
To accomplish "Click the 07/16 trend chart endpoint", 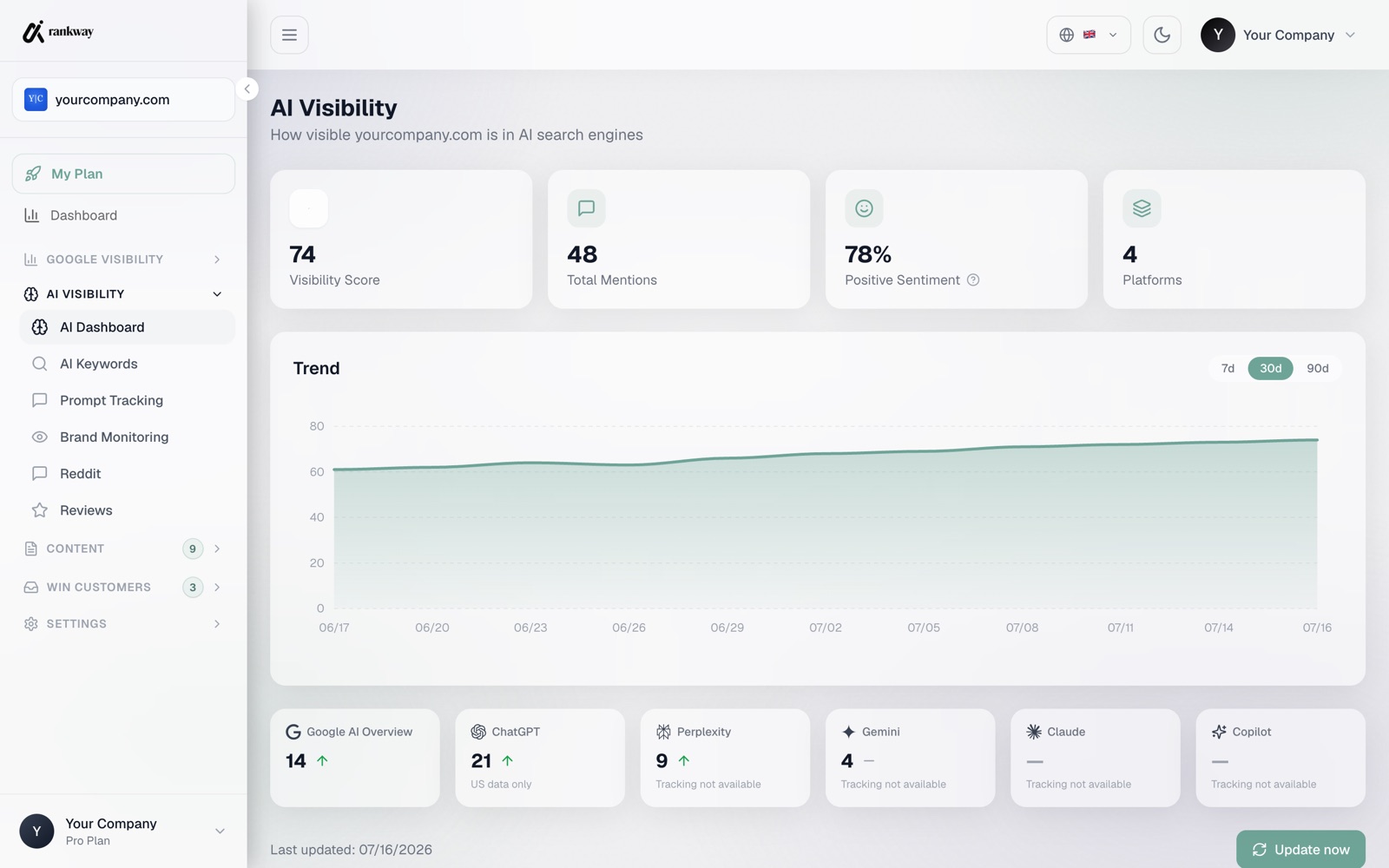I will coord(1317,440).
